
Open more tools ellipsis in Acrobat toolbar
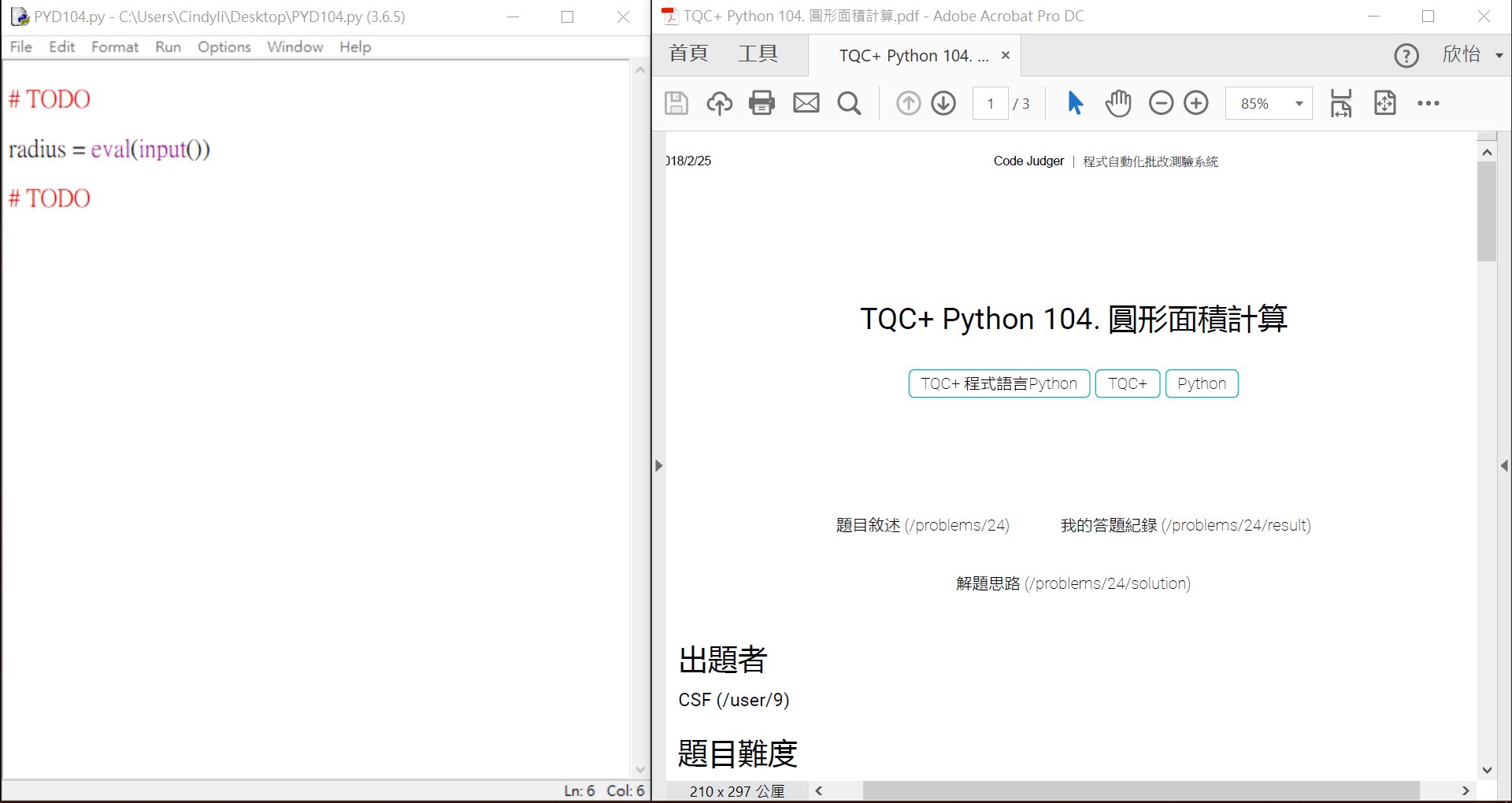(x=1428, y=103)
